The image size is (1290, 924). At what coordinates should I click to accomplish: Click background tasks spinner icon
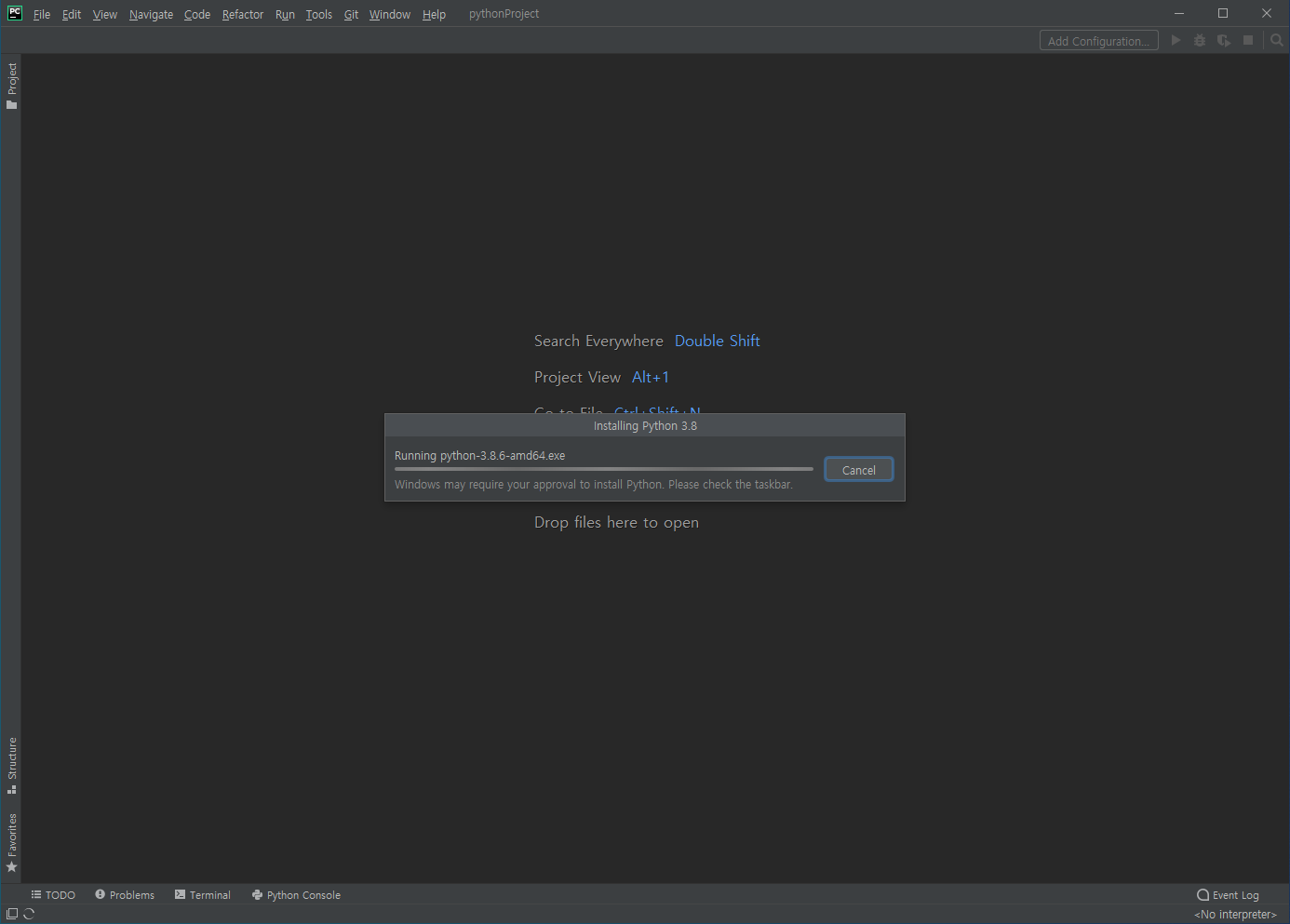pos(29,914)
